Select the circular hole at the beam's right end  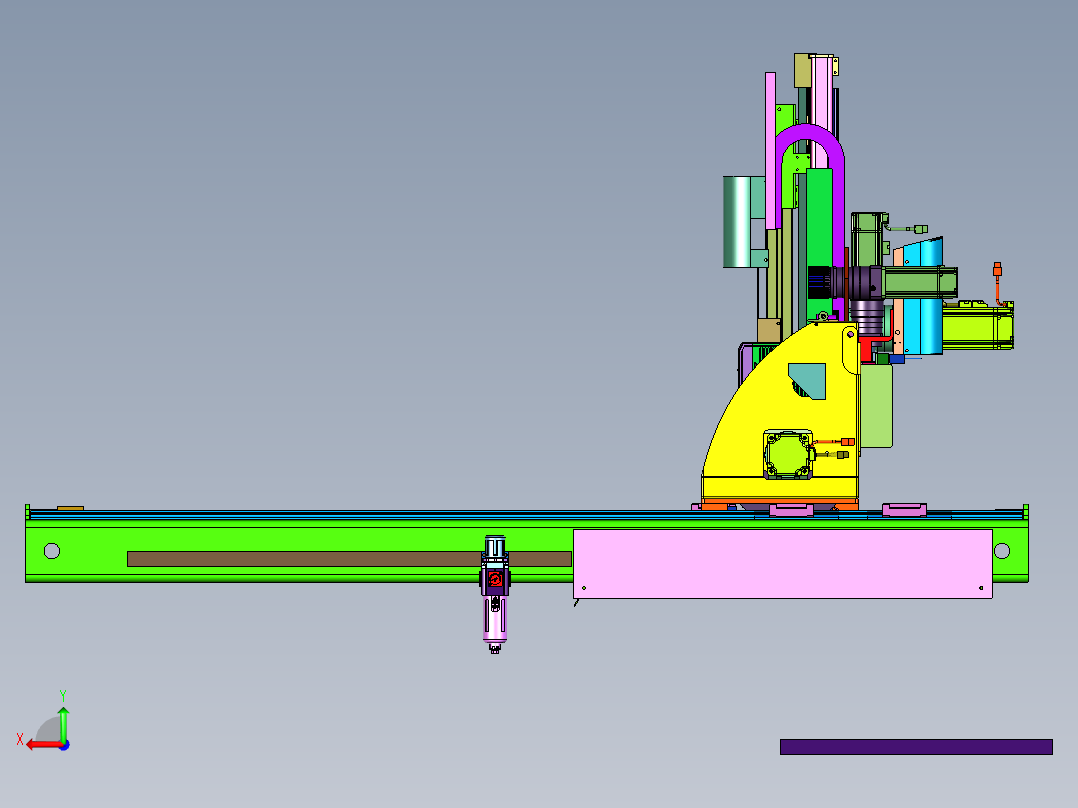coord(1002,551)
